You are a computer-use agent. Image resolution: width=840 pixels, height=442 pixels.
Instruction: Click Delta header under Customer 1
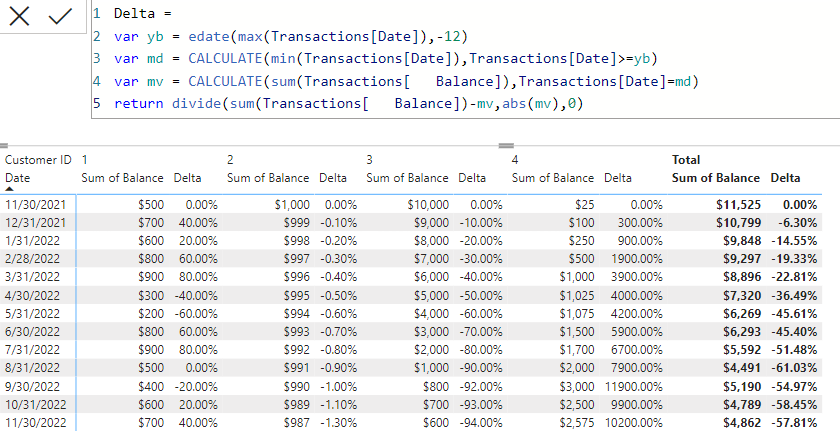pos(188,178)
